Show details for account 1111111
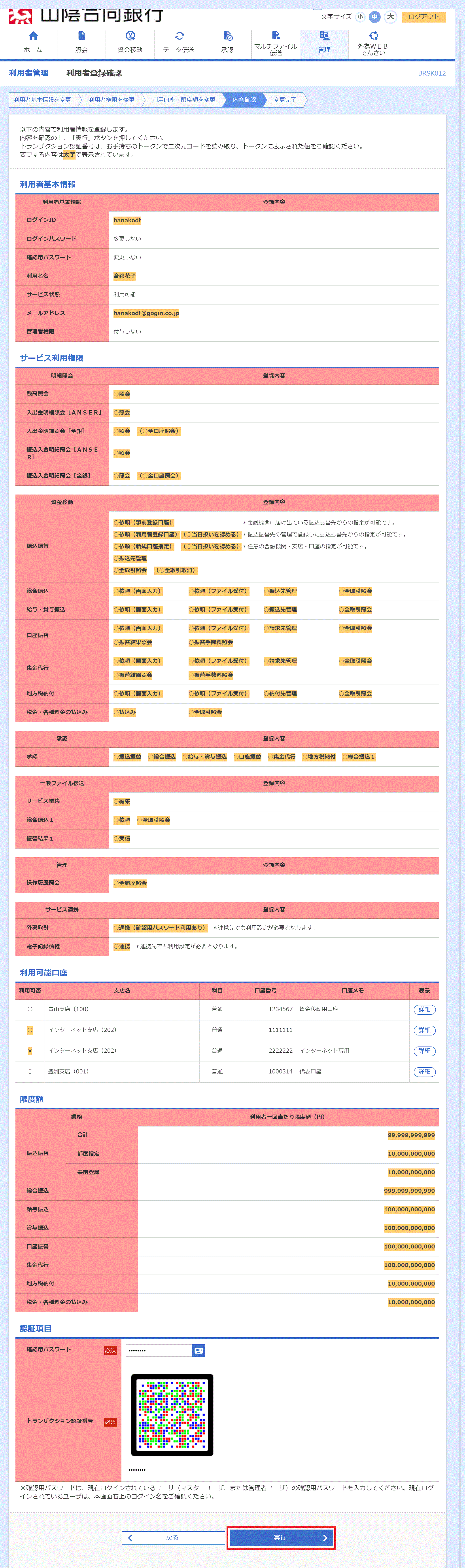Viewport: 465px width, 1568px height. (424, 1031)
